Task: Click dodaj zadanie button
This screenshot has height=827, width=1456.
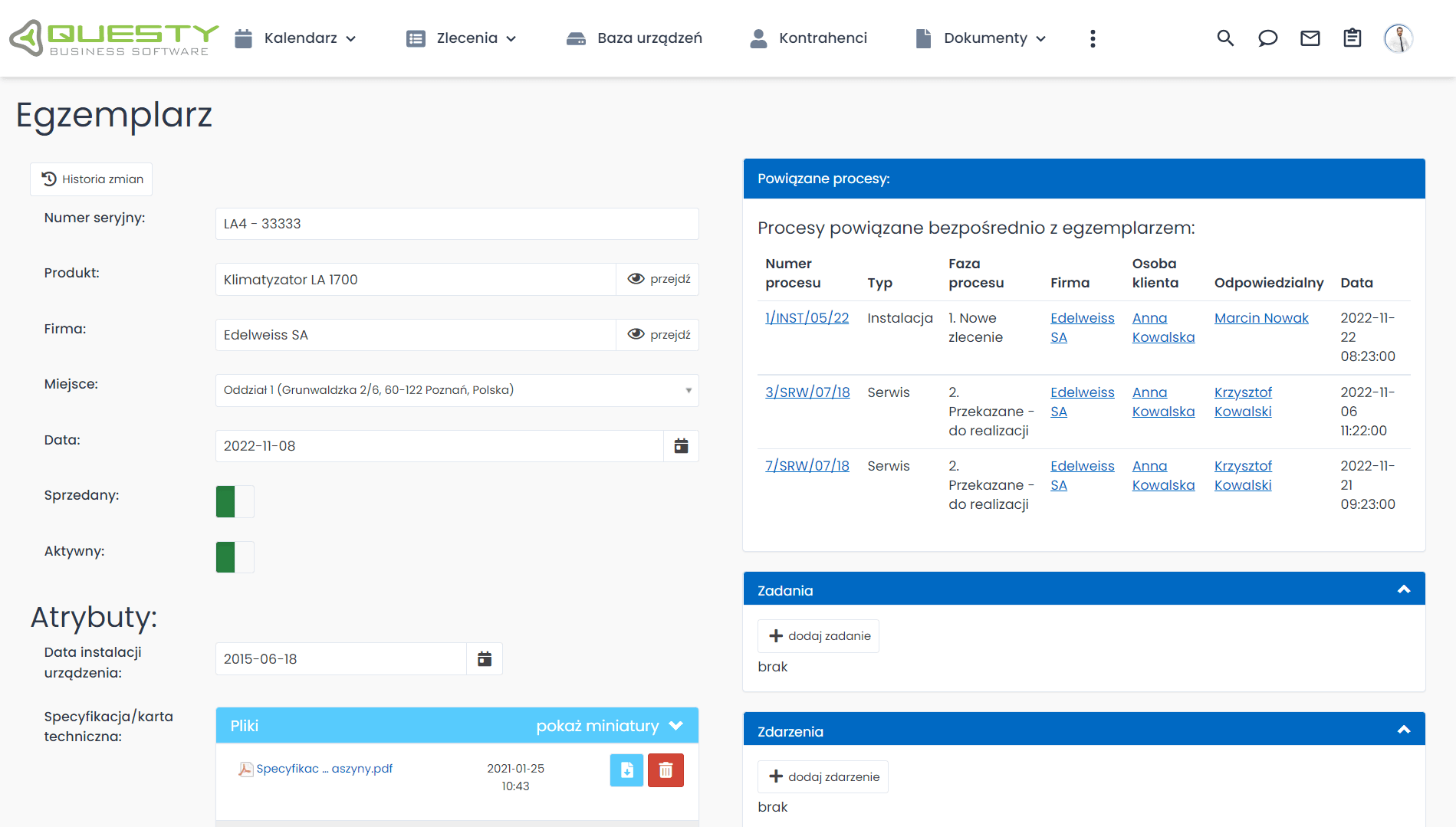Action: pos(818,636)
